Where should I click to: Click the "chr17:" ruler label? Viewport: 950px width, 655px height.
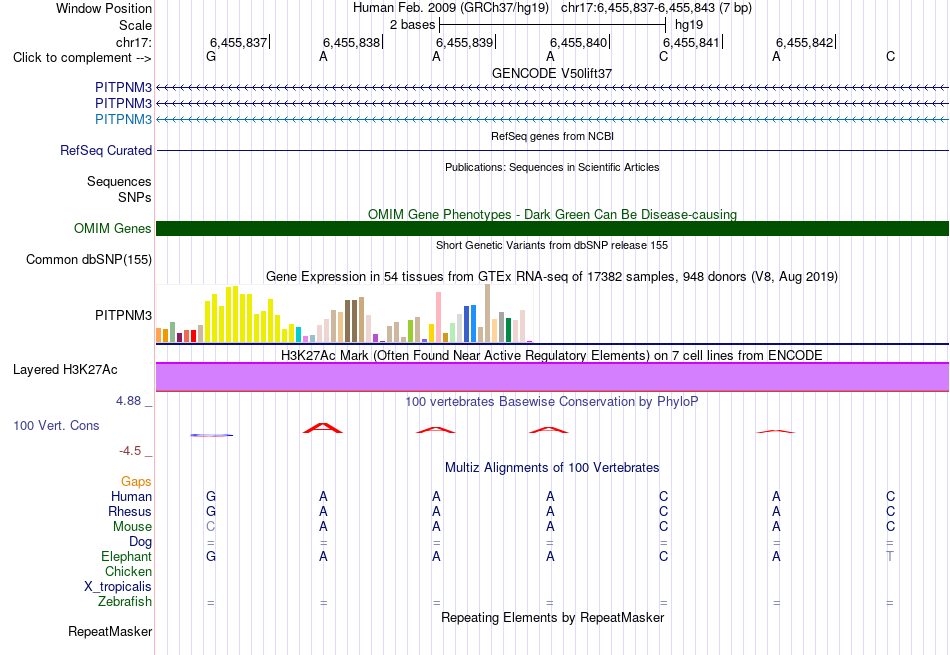tap(133, 42)
